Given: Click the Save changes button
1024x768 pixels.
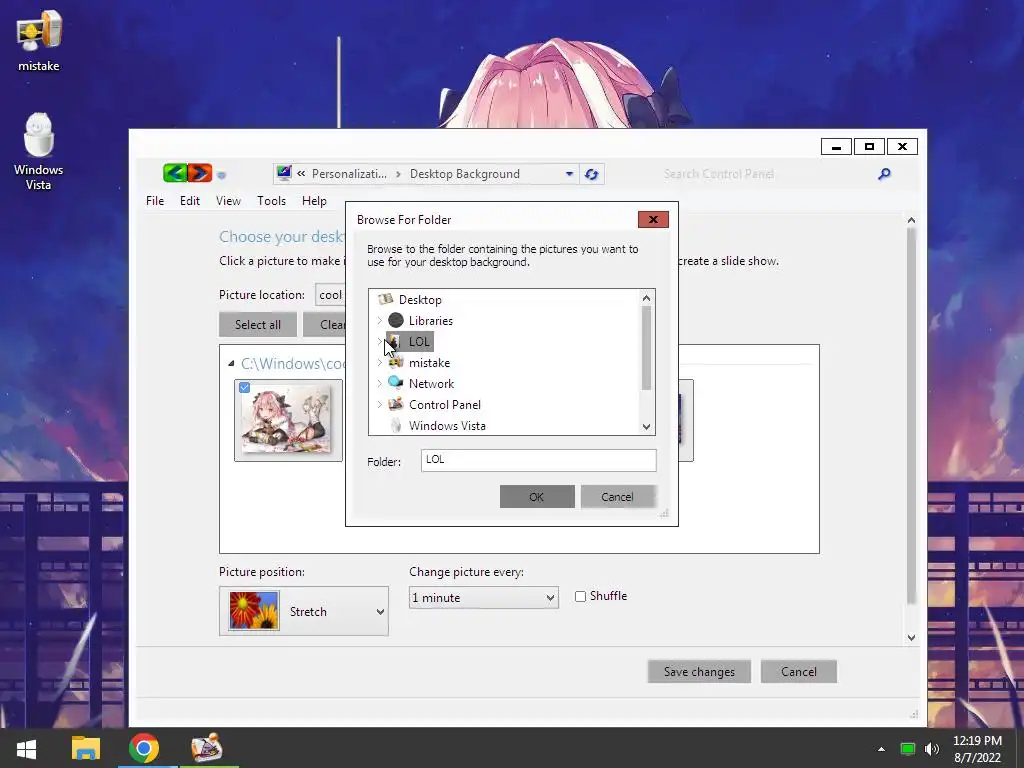Looking at the screenshot, I should 699,671.
